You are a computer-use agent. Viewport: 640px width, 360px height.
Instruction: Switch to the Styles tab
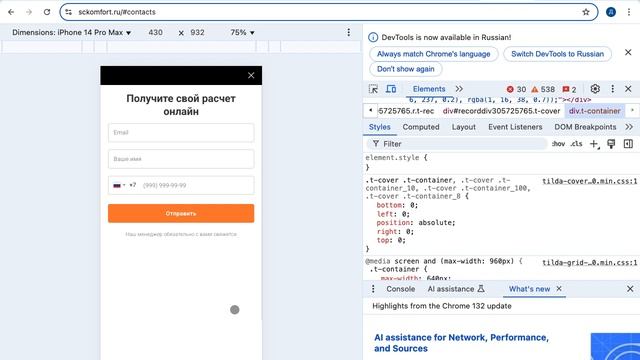(380, 127)
